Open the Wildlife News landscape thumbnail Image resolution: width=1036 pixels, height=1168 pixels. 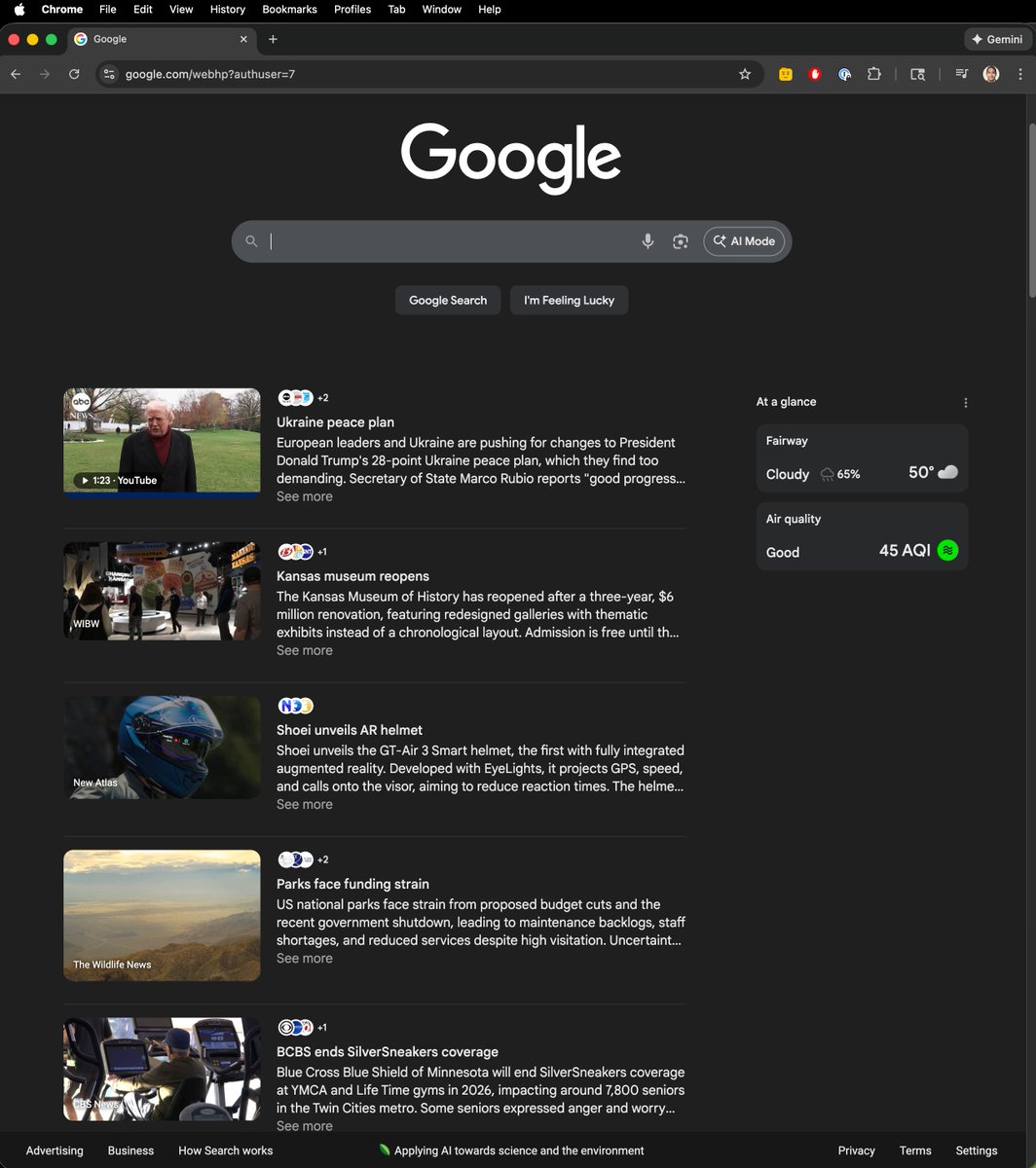(x=162, y=915)
